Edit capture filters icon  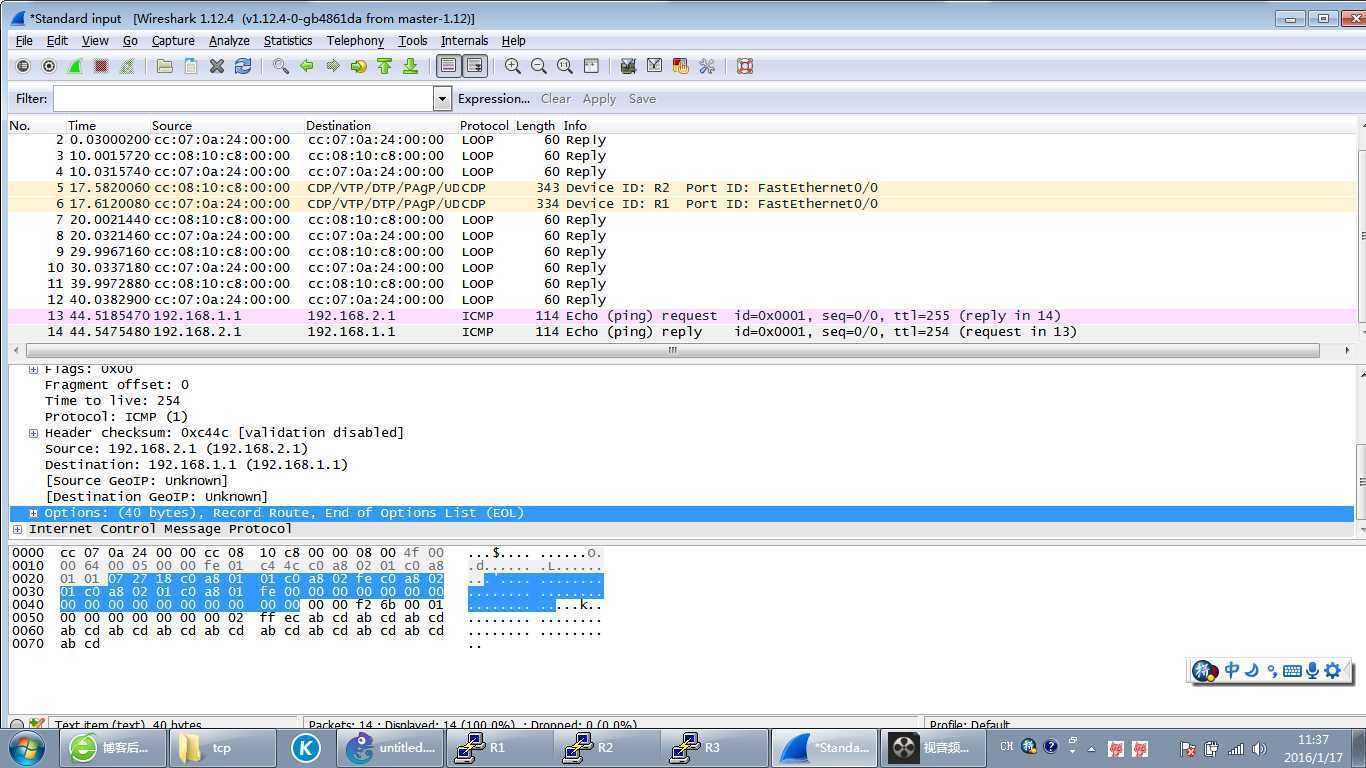(629, 66)
